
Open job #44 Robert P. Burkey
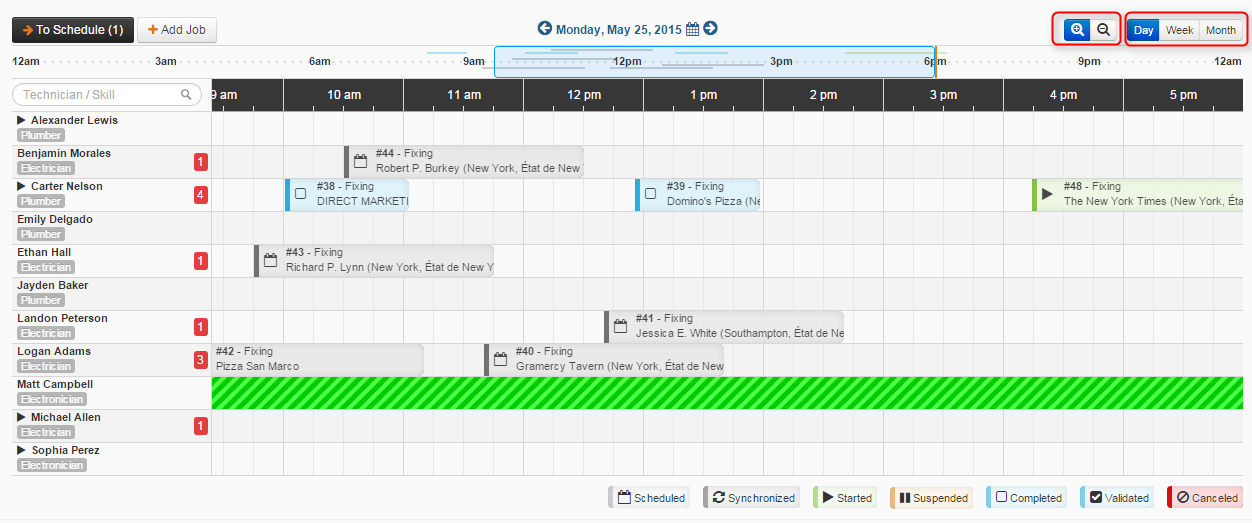pyautogui.click(x=464, y=161)
